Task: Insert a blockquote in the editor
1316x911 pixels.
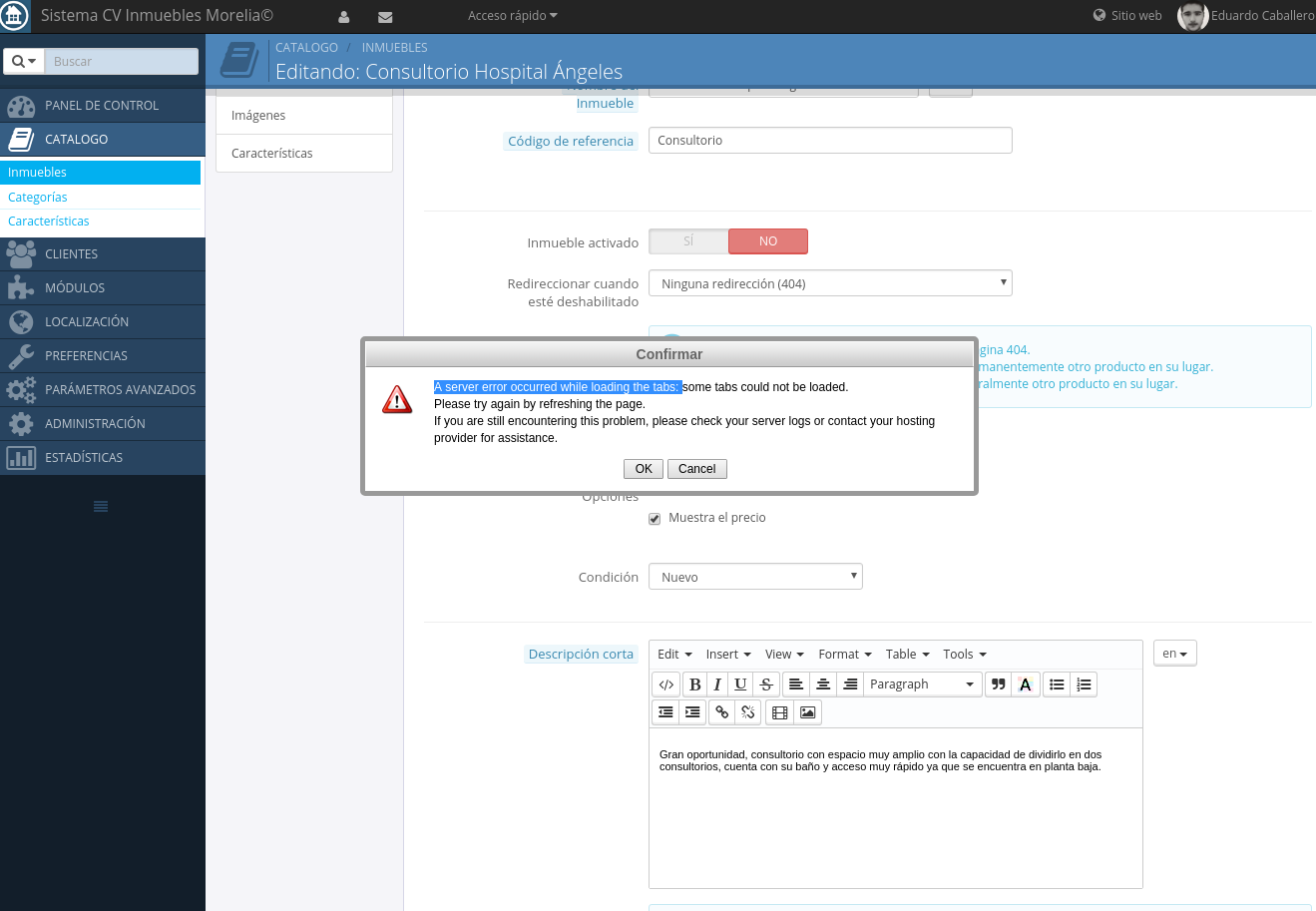Action: pyautogui.click(x=998, y=684)
